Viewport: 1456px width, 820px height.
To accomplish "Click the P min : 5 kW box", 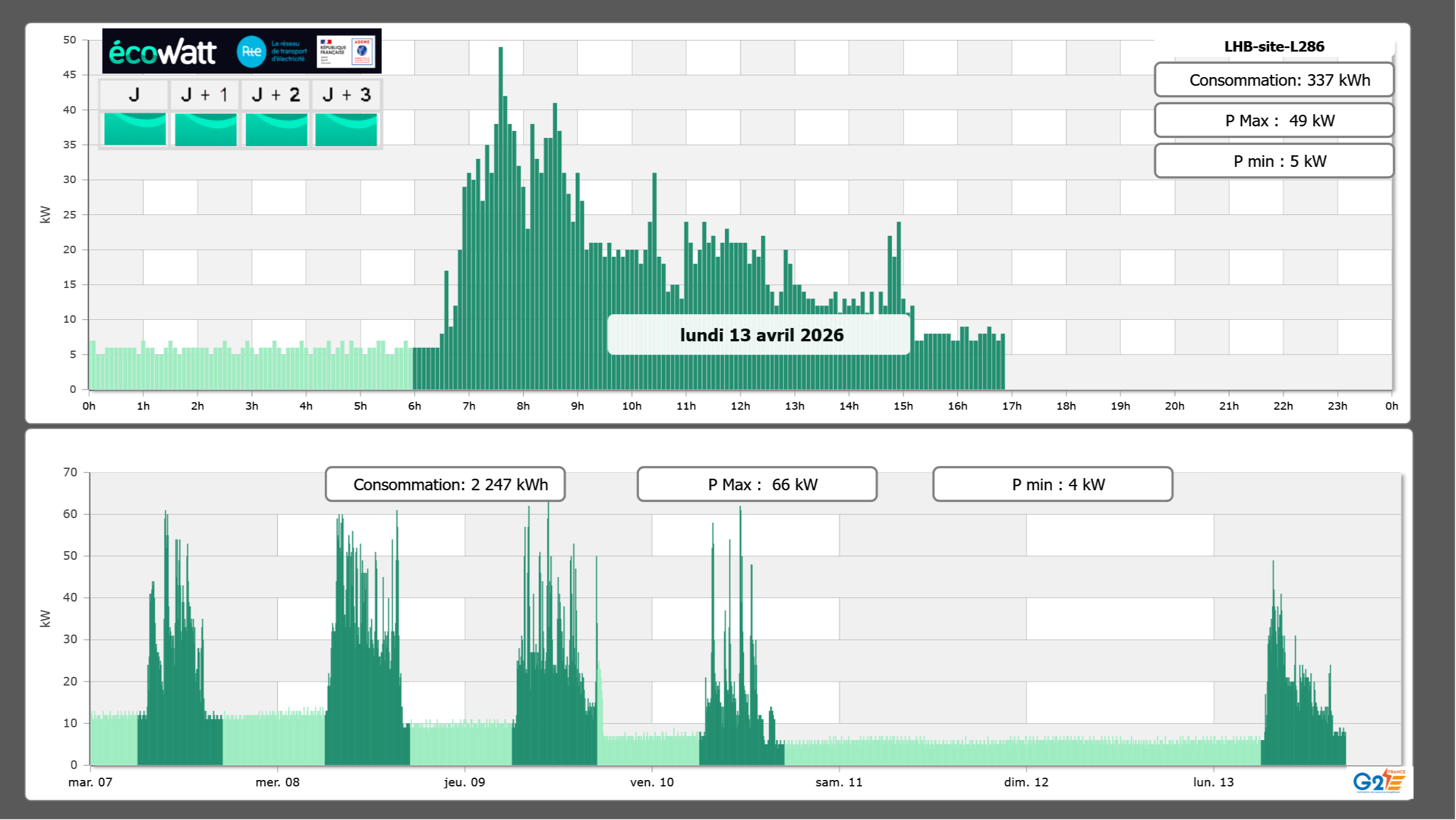I will coord(1273,161).
